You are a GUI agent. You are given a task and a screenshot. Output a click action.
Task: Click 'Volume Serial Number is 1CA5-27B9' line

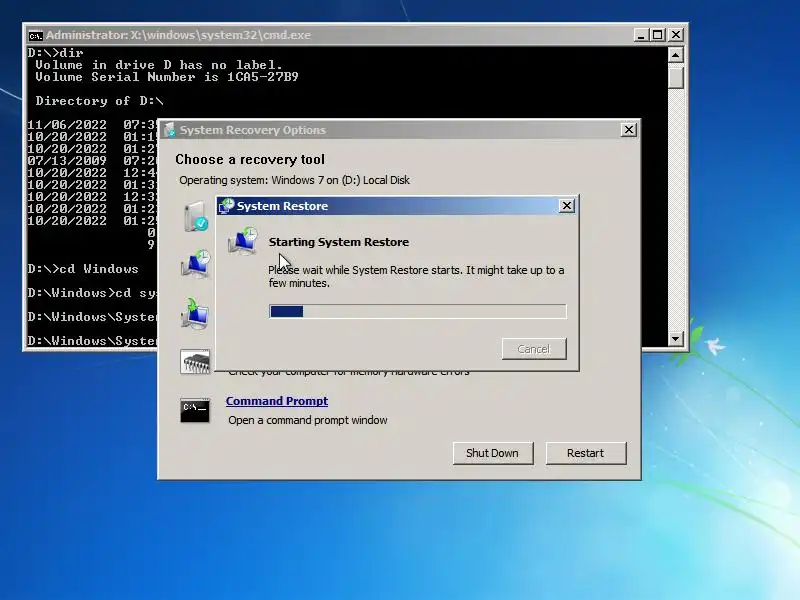[x=167, y=77]
